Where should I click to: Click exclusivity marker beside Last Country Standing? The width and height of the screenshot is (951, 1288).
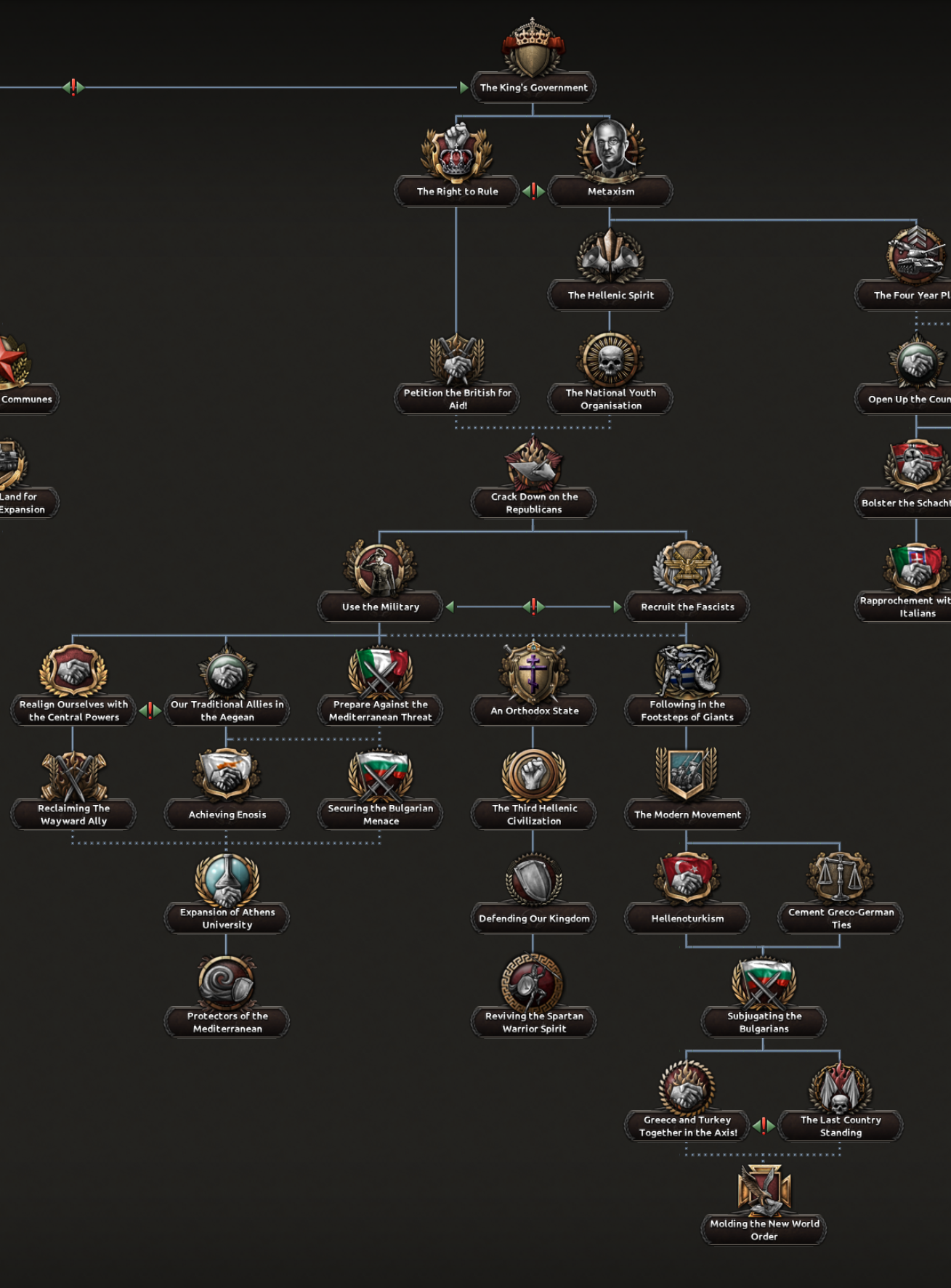coord(764,1126)
